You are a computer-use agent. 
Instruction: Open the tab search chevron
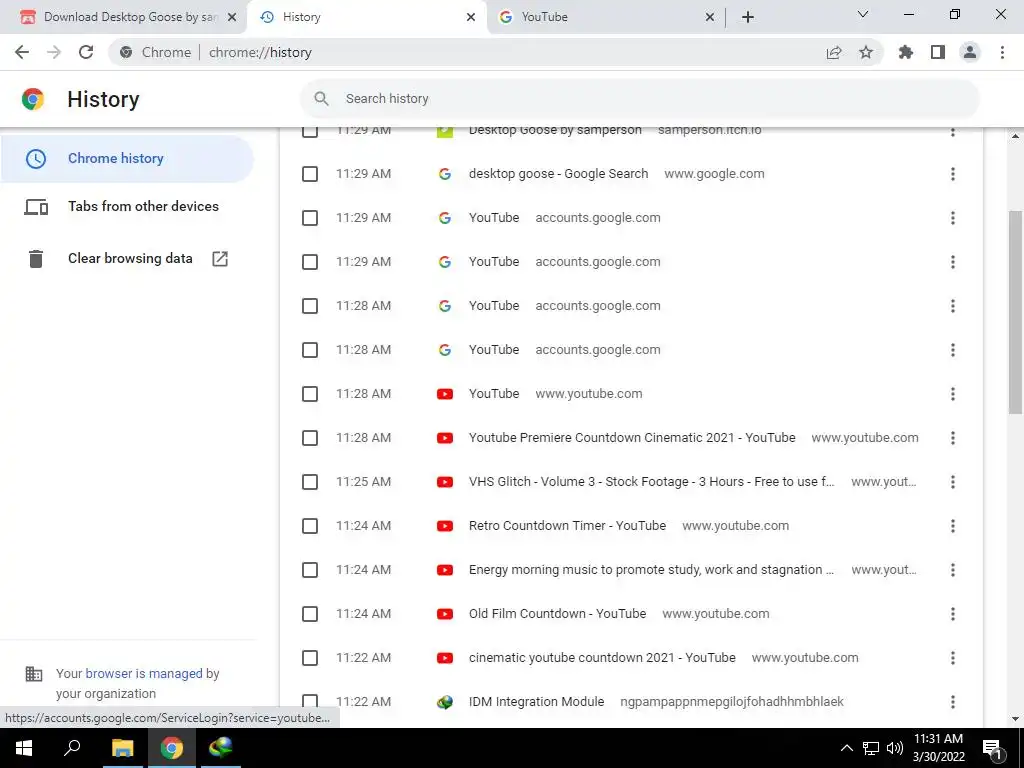pos(863,14)
